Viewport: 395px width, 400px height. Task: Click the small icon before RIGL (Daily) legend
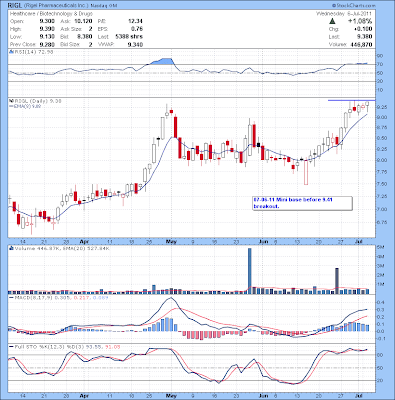(11, 101)
